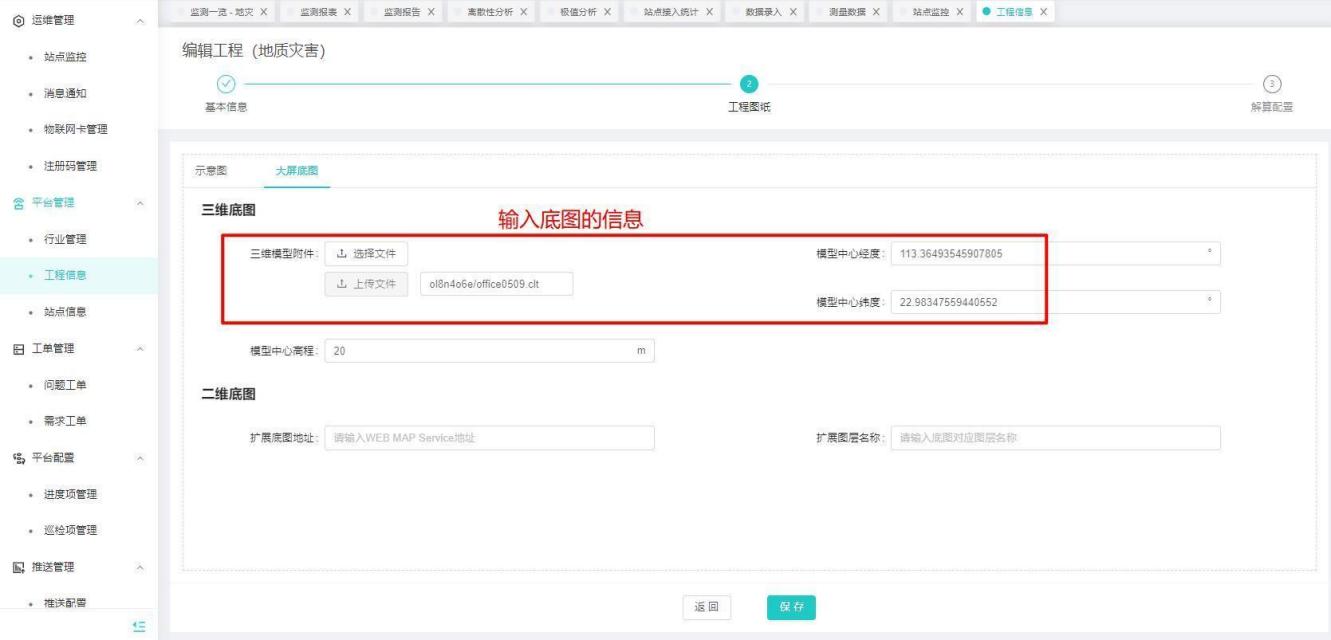This screenshot has width=1331, height=640.
Task: Close the 数据录入 tab using X
Action: point(792,11)
